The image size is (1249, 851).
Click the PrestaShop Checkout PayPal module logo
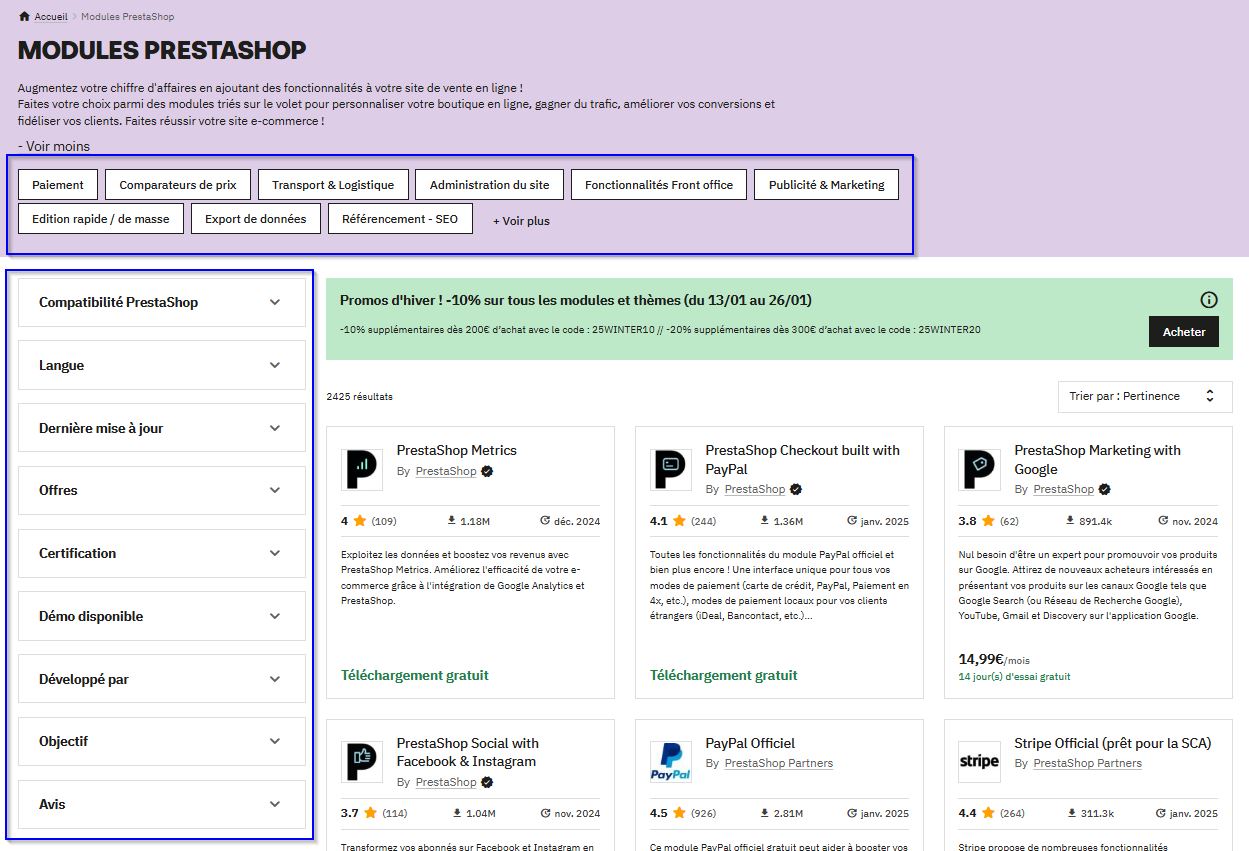click(x=671, y=469)
